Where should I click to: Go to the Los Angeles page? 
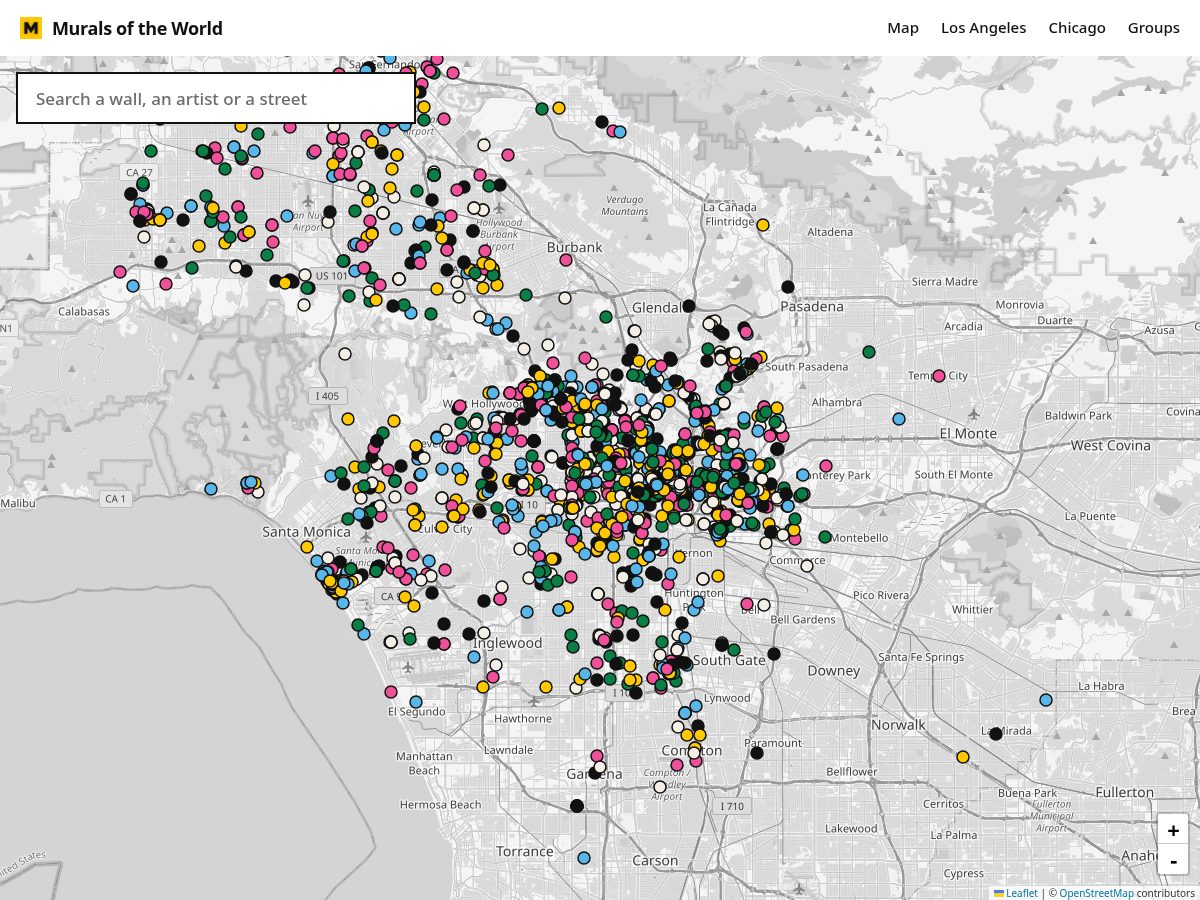(983, 28)
